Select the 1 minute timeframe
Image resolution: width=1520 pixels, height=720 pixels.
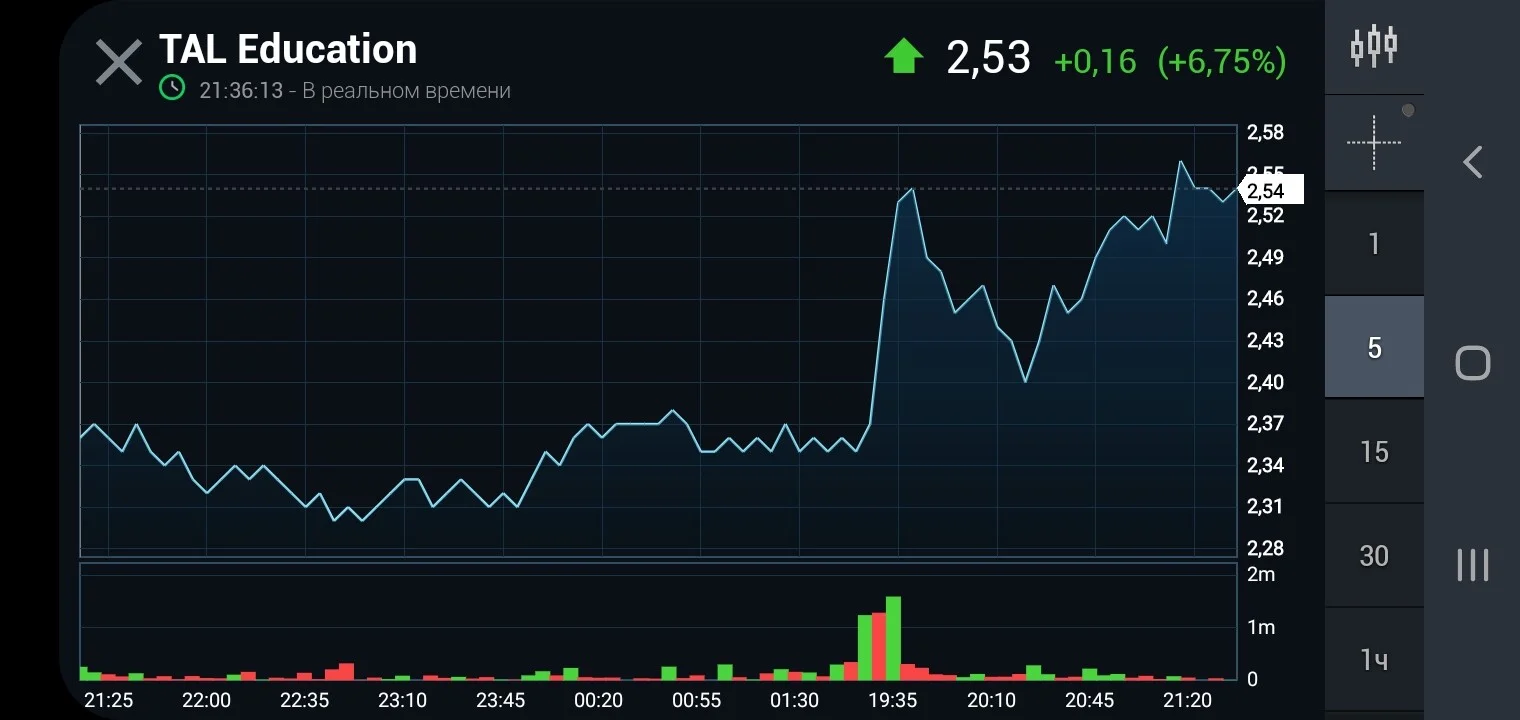click(1374, 243)
